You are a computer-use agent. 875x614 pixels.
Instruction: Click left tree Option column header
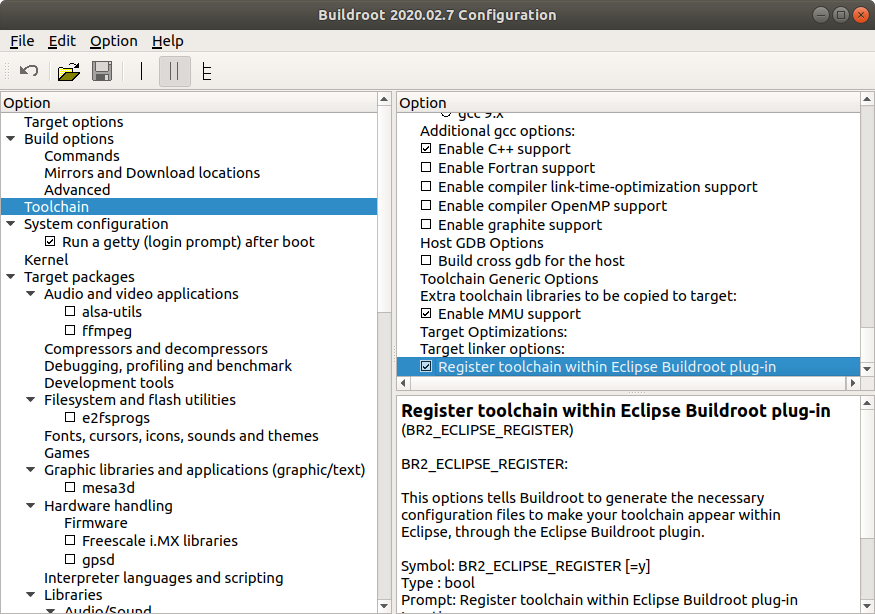[x=189, y=103]
